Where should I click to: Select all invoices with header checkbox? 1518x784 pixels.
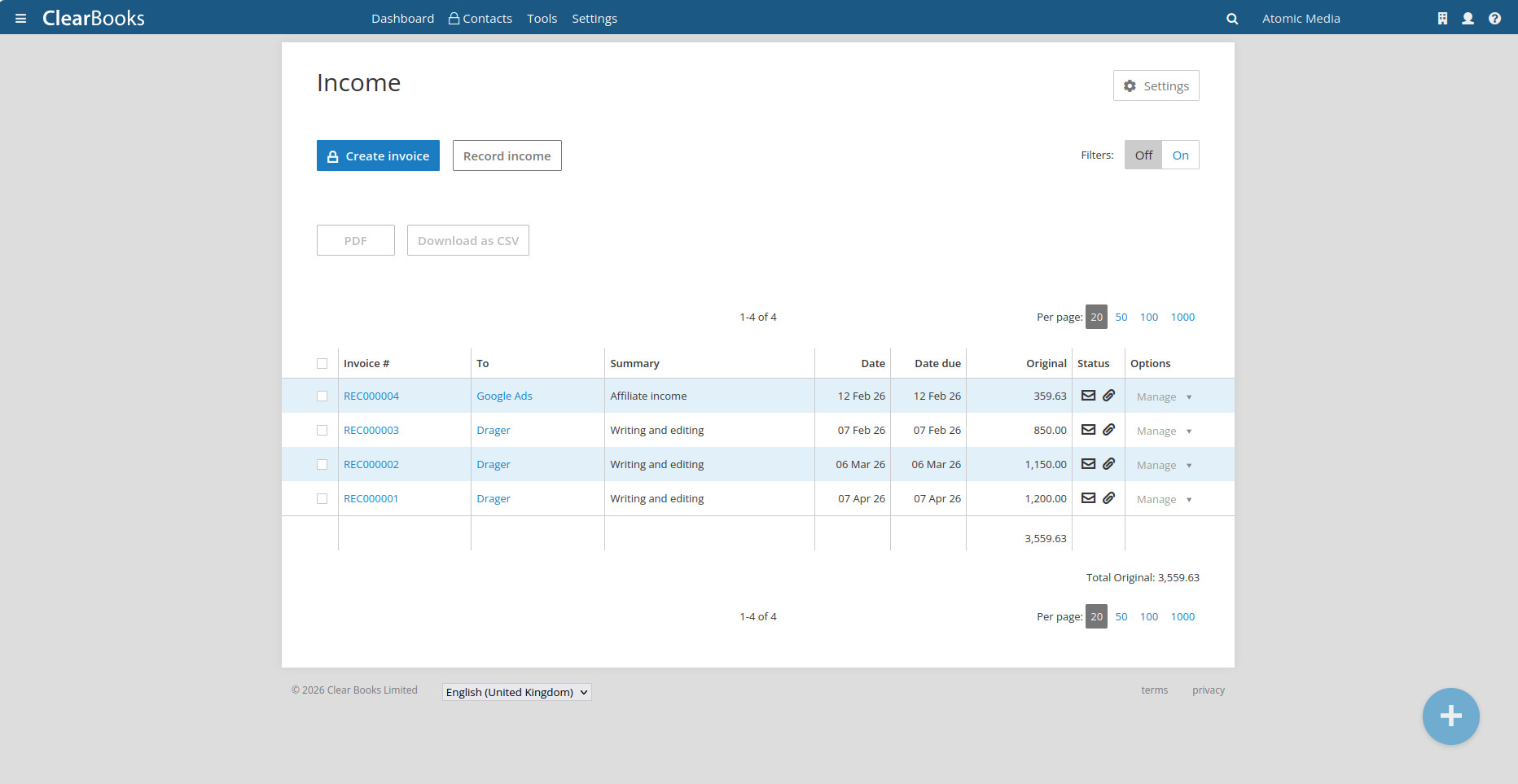(322, 364)
